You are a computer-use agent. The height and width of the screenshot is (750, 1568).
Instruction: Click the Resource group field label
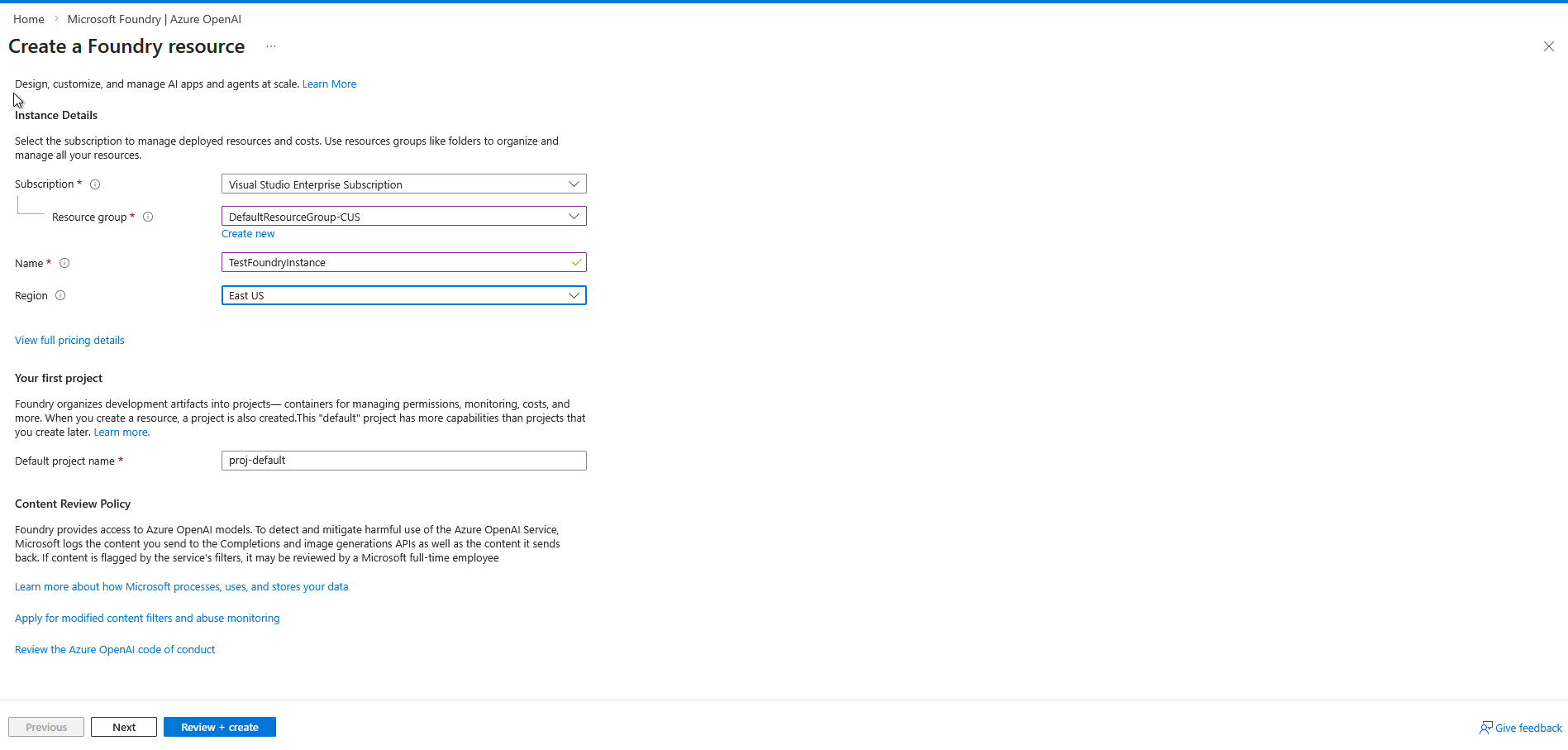point(89,217)
